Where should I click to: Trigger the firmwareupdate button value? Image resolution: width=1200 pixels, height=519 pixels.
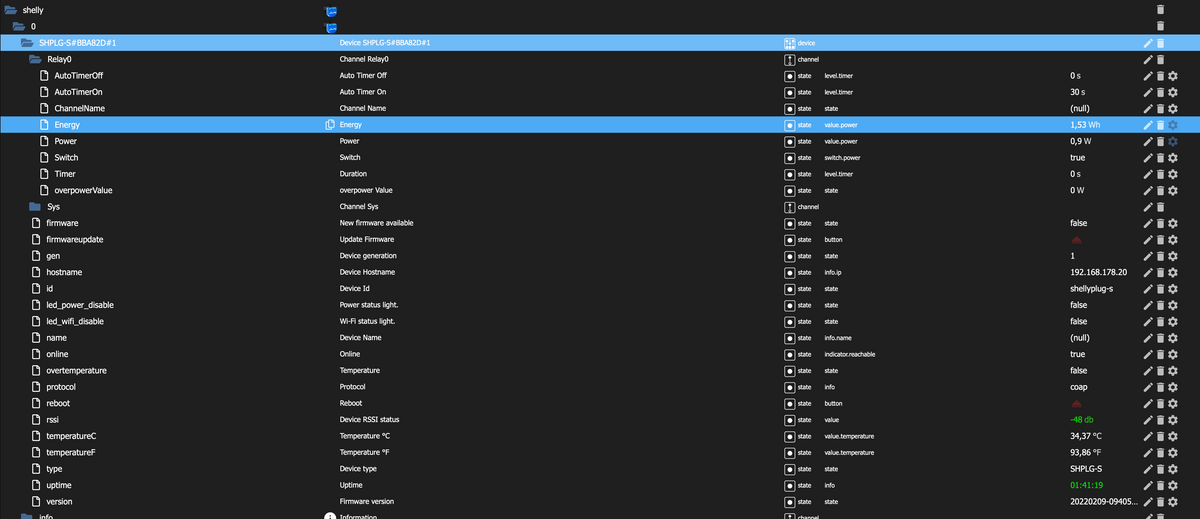(x=1078, y=240)
